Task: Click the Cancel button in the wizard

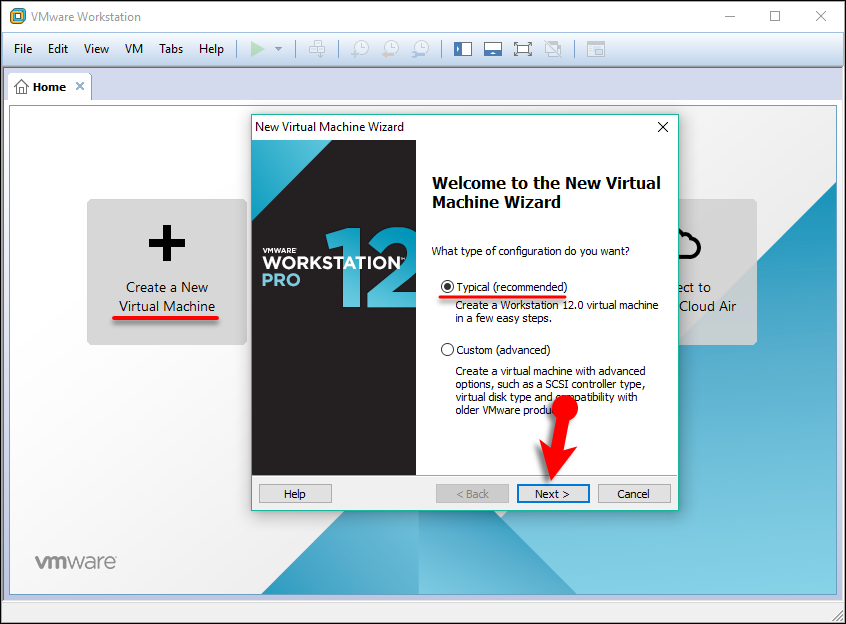Action: pos(634,493)
